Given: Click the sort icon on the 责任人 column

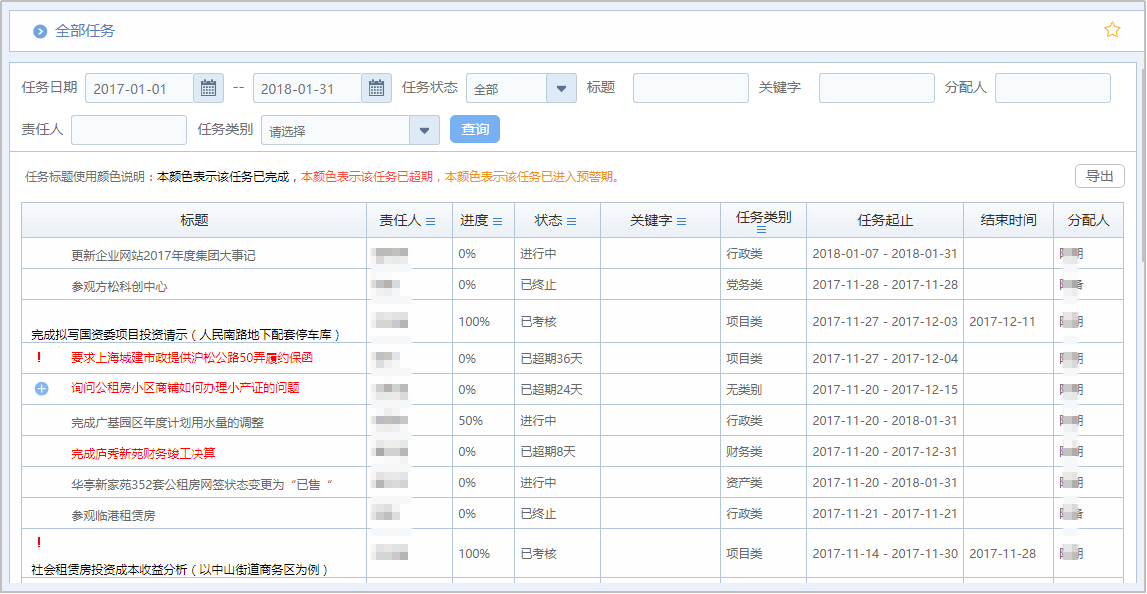Looking at the screenshot, I should [x=432, y=219].
